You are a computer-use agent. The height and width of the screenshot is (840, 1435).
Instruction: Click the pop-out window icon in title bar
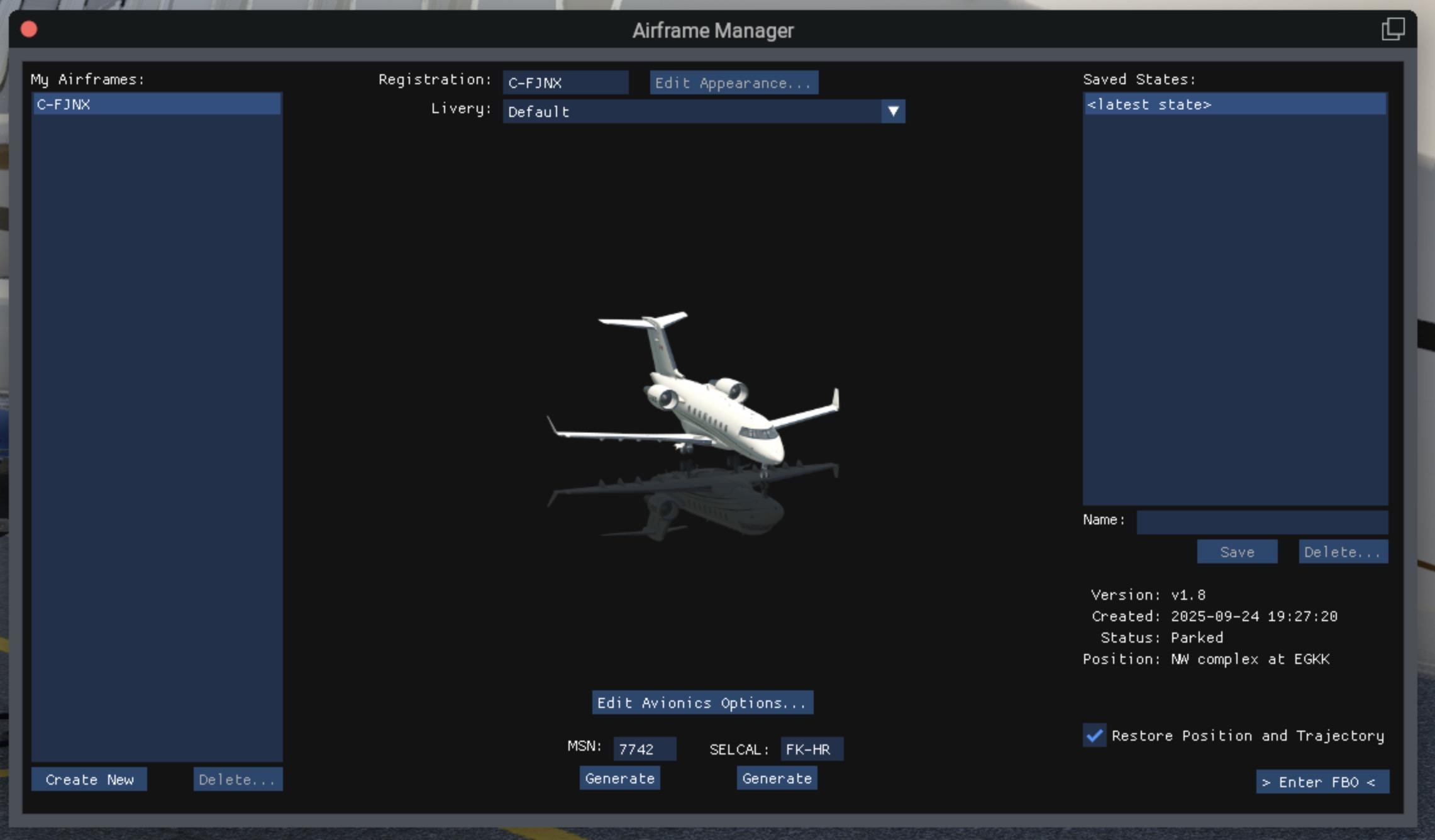coord(1392,29)
